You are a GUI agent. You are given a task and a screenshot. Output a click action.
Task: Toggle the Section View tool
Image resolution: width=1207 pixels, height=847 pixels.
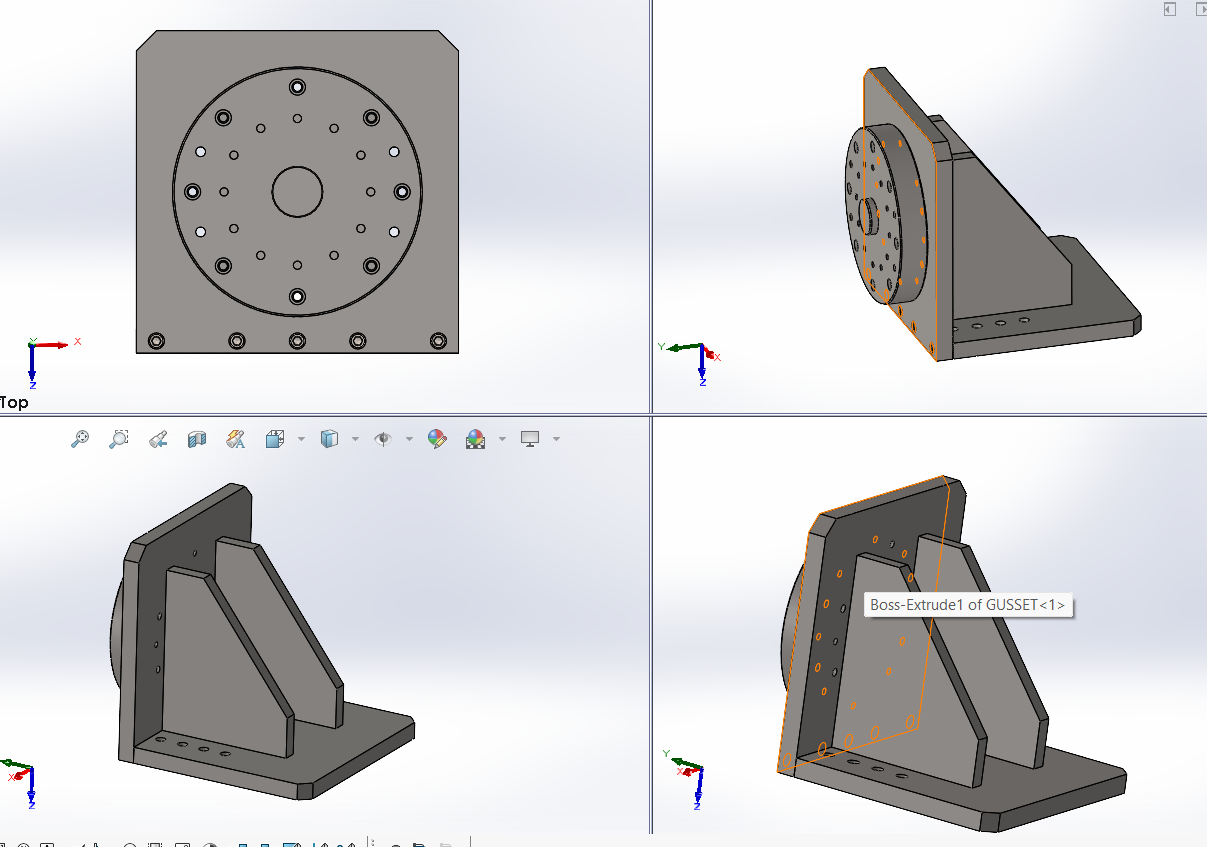pos(197,438)
